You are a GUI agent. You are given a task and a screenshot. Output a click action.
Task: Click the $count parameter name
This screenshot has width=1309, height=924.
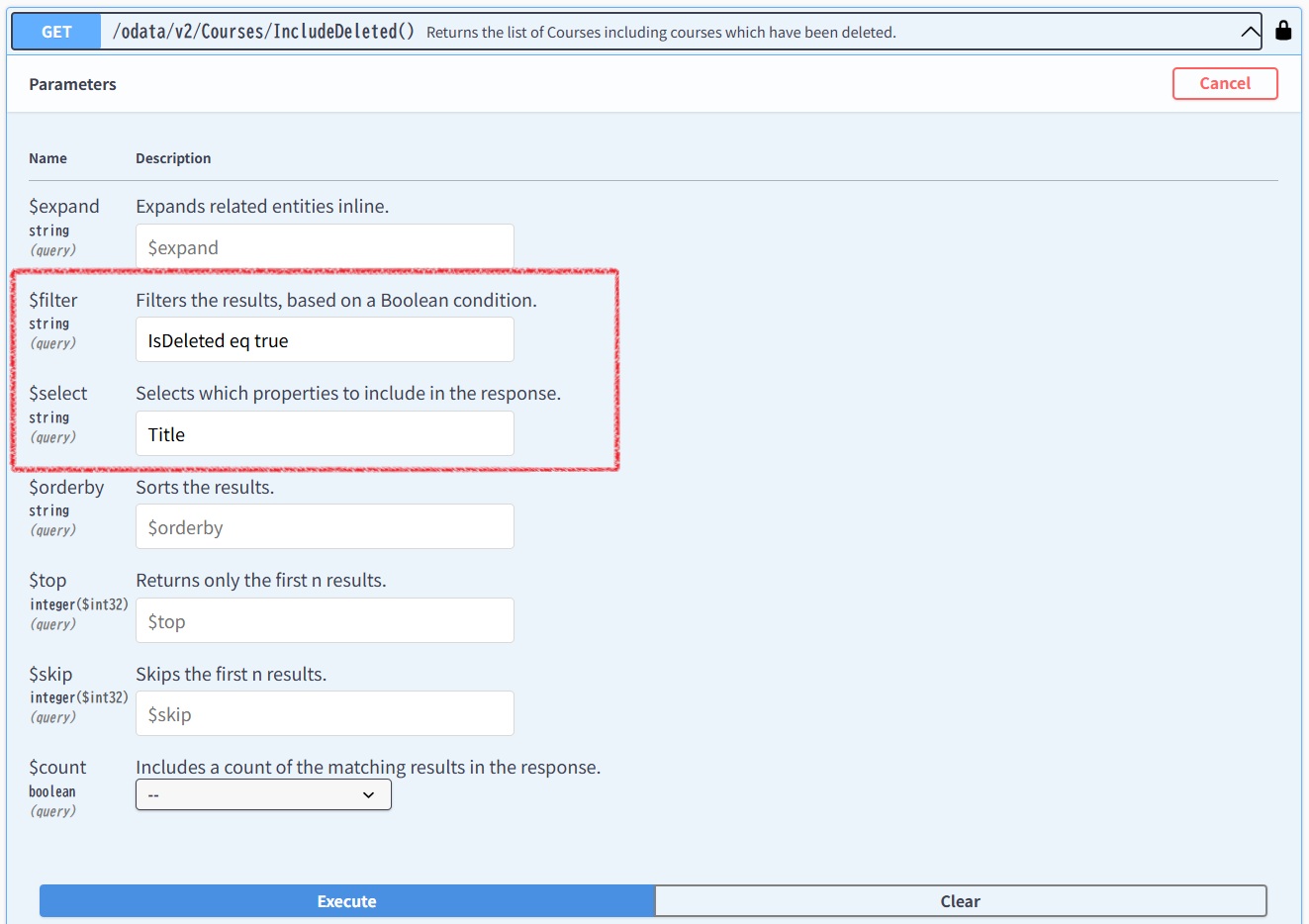[x=57, y=767]
